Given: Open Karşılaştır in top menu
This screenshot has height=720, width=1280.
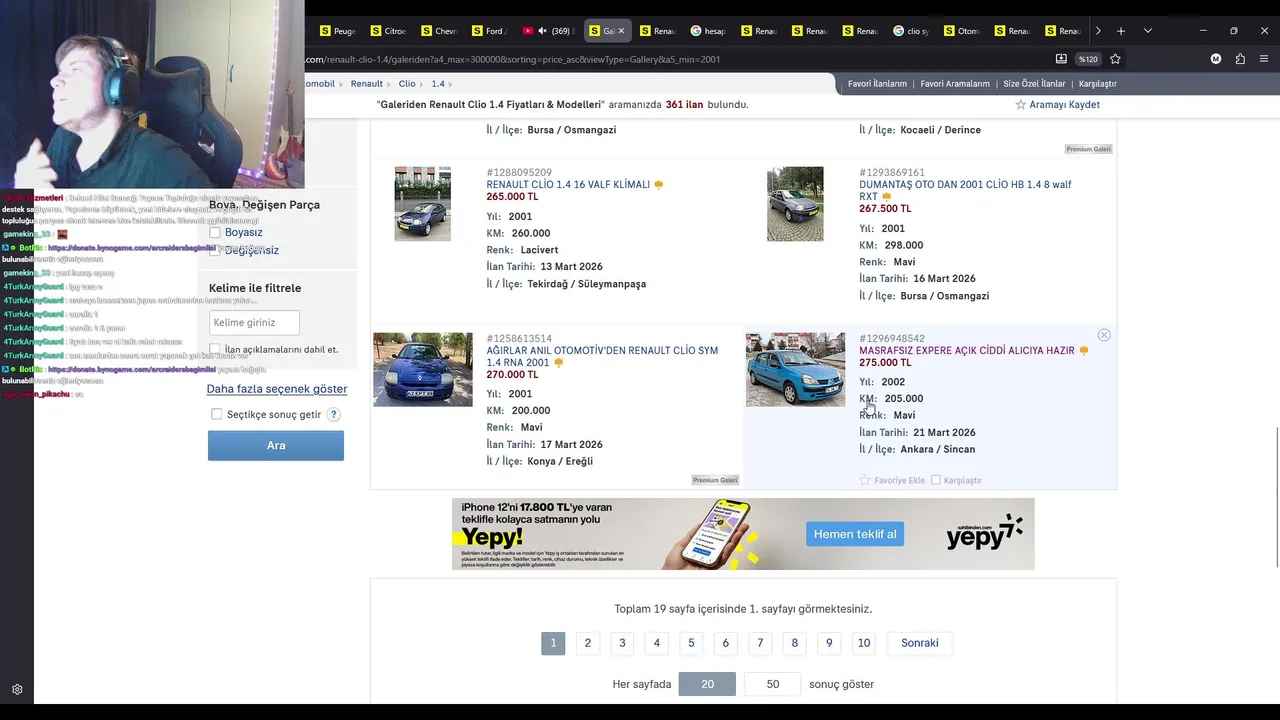Looking at the screenshot, I should tap(1097, 84).
